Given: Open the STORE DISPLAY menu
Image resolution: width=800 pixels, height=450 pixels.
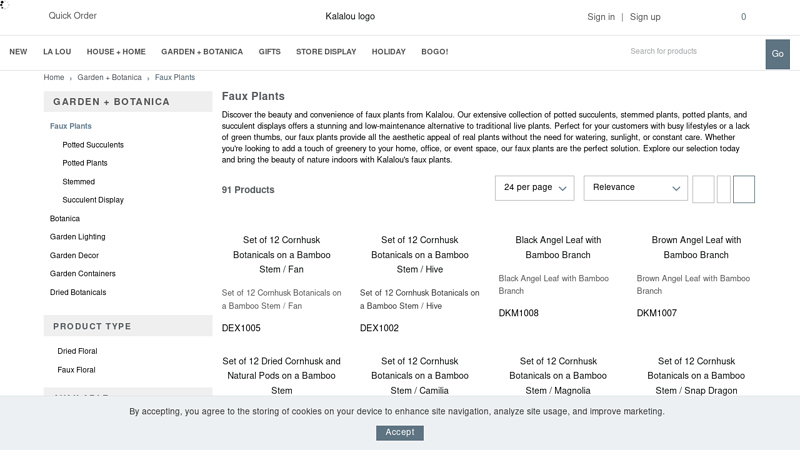Looking at the screenshot, I should tap(326, 52).
